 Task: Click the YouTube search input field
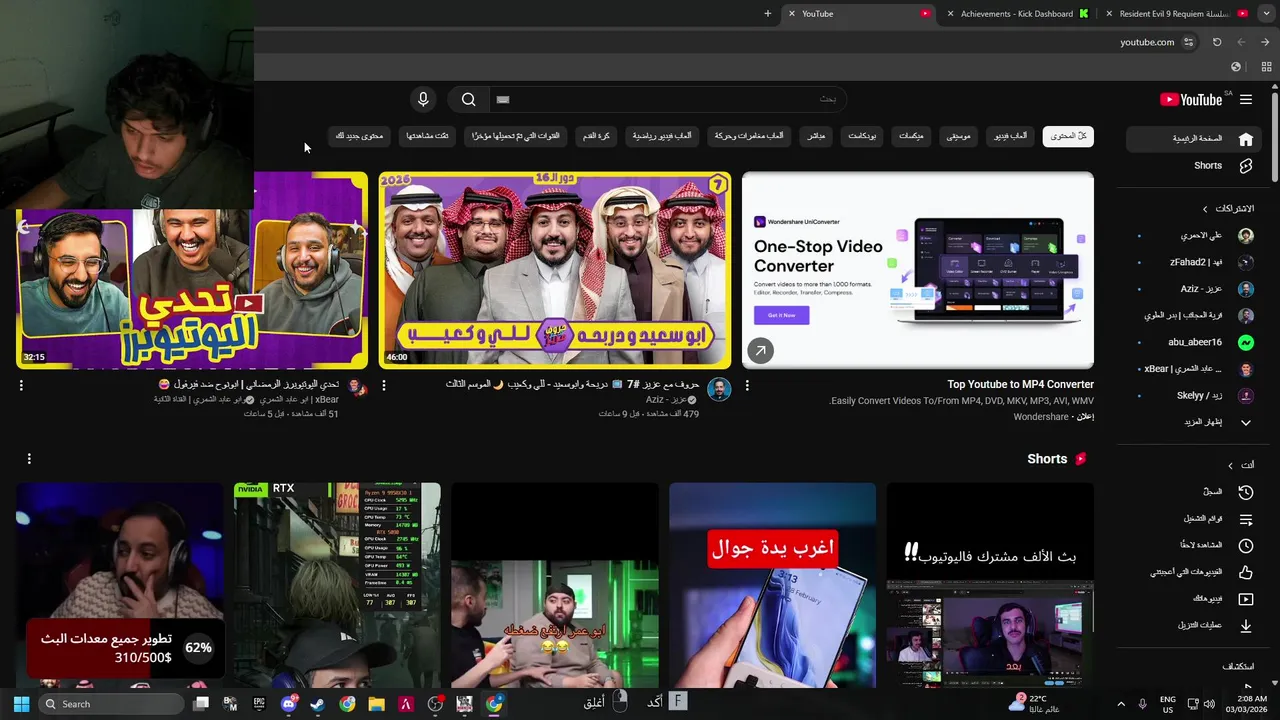point(668,99)
